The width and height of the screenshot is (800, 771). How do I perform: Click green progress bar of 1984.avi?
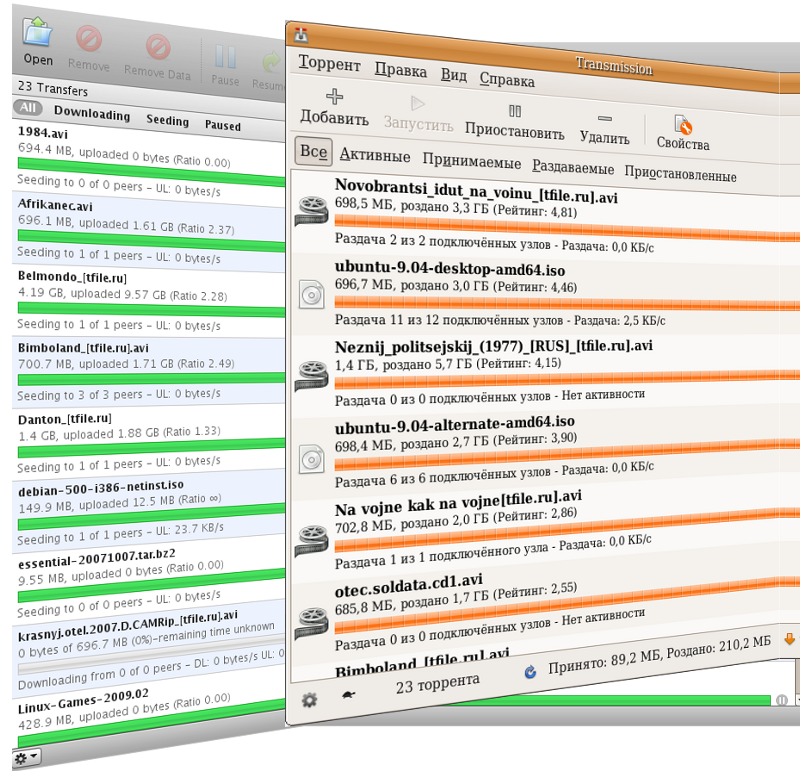152,172
